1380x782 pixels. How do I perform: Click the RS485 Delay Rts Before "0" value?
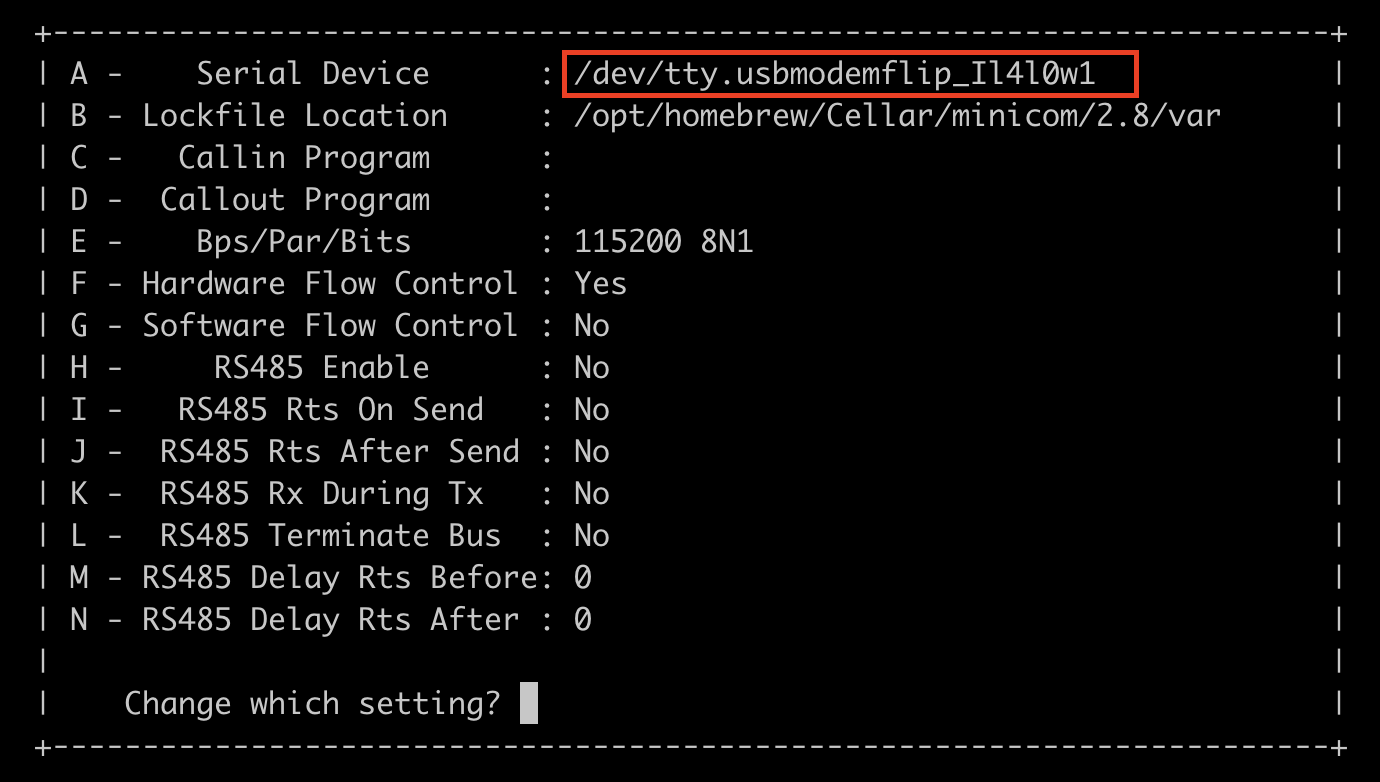(583, 578)
